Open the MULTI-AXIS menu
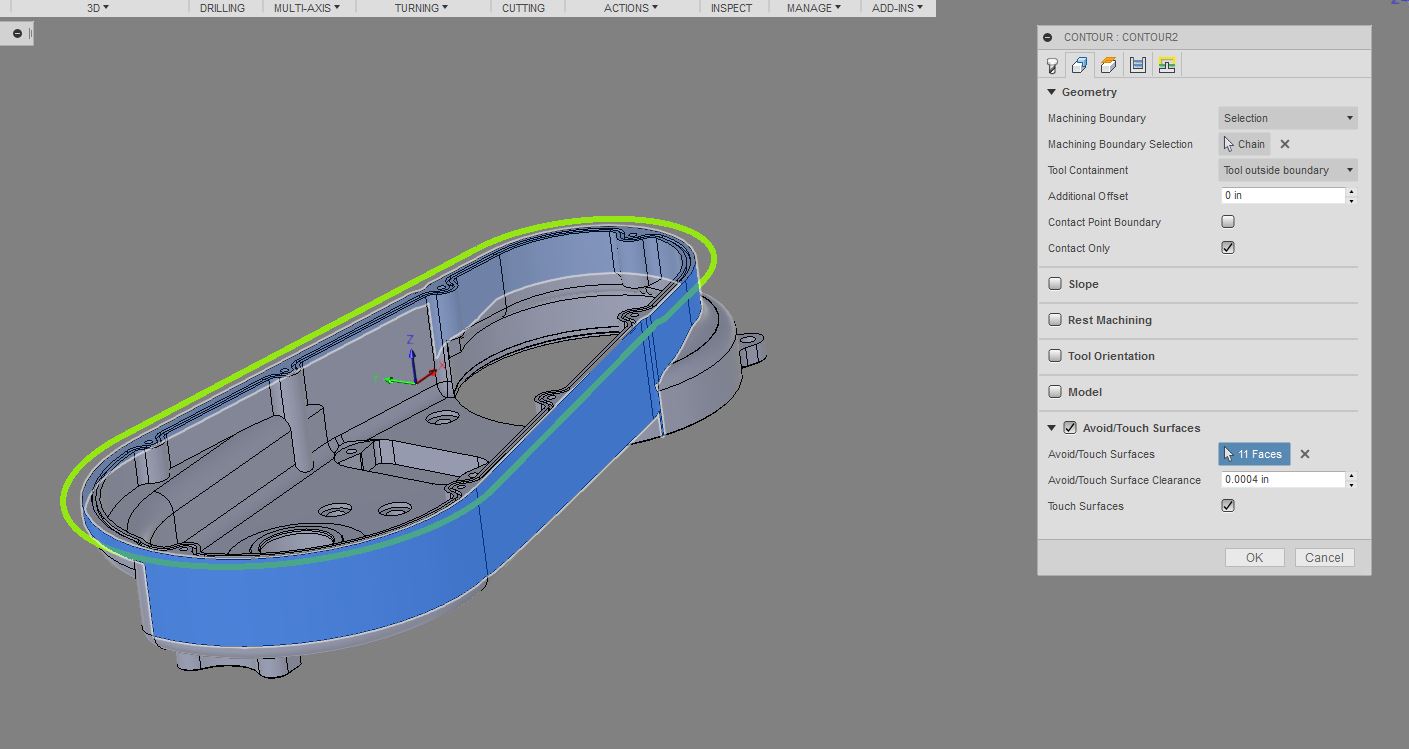This screenshot has height=749, width=1409. click(x=305, y=8)
